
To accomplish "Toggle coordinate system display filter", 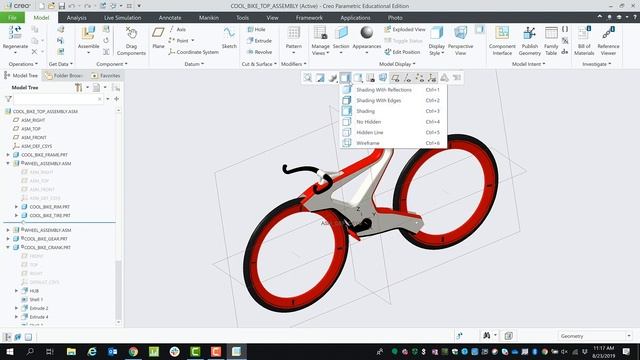I will click(x=432, y=78).
